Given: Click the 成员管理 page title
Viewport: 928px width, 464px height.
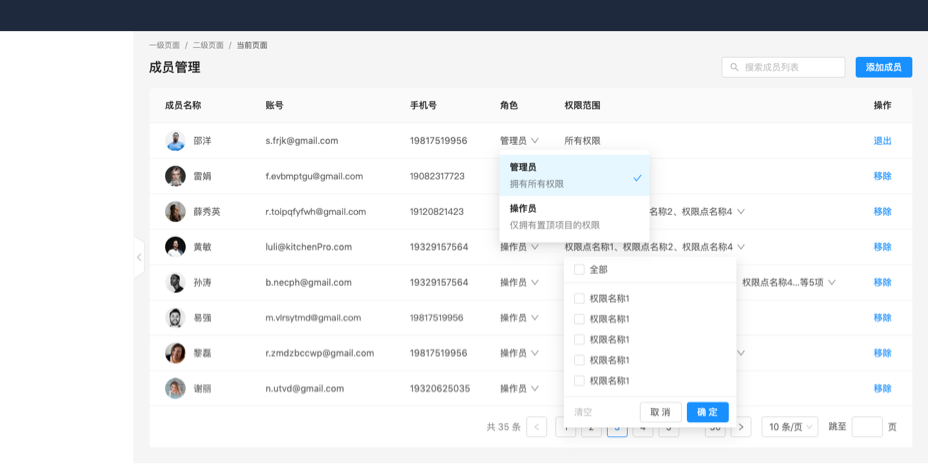Looking at the screenshot, I should click(x=175, y=67).
